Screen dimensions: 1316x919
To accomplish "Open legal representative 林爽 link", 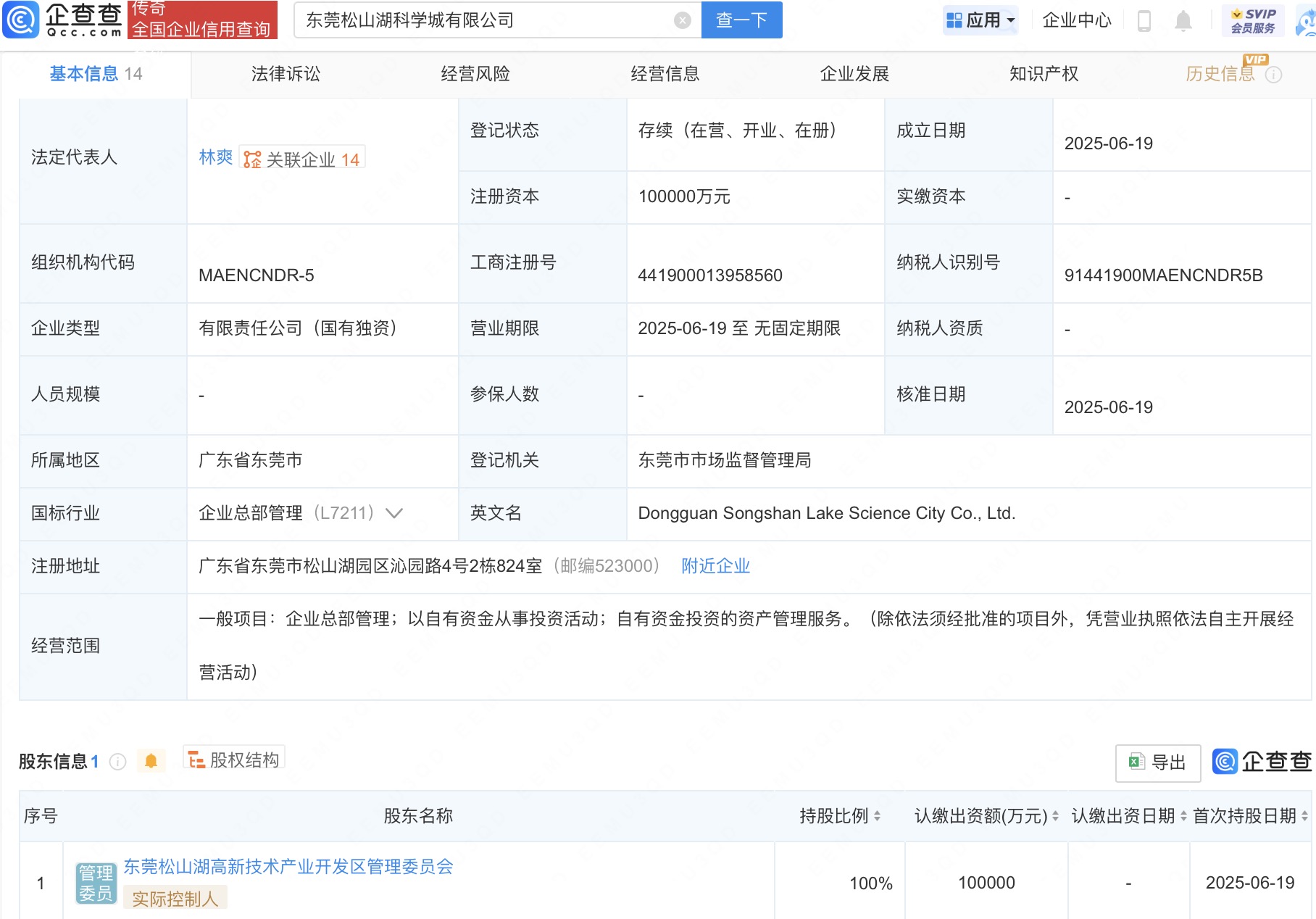I will [216, 157].
